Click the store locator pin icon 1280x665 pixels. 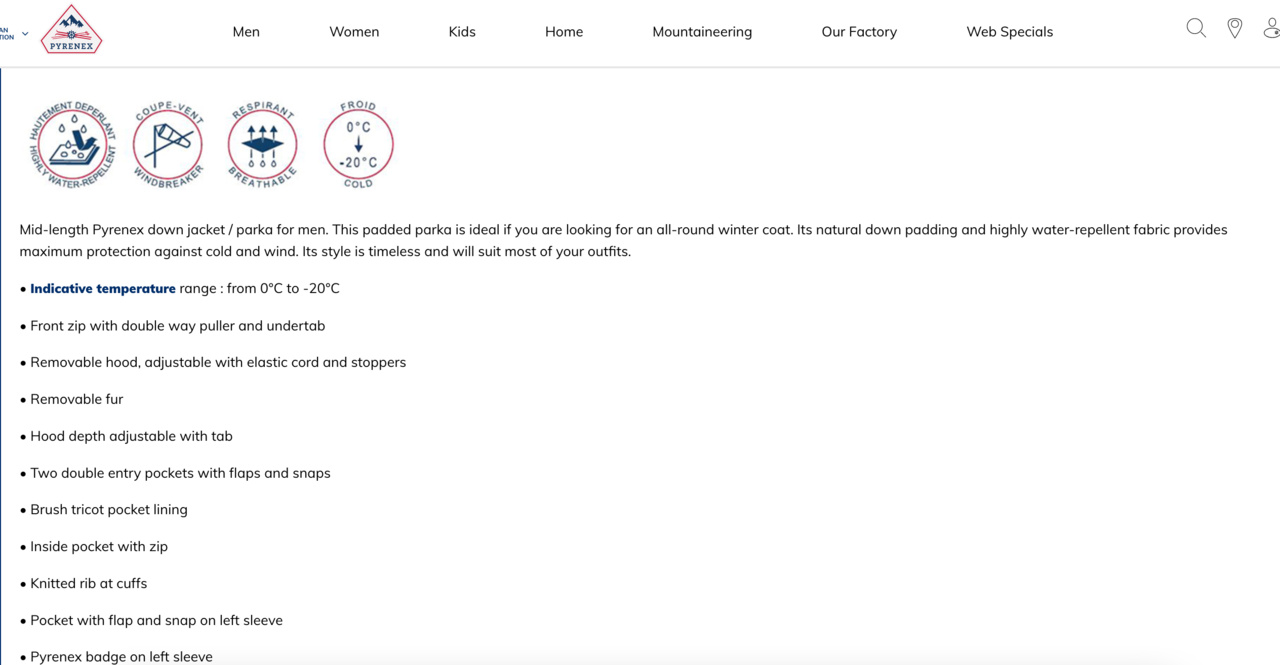(x=1235, y=29)
